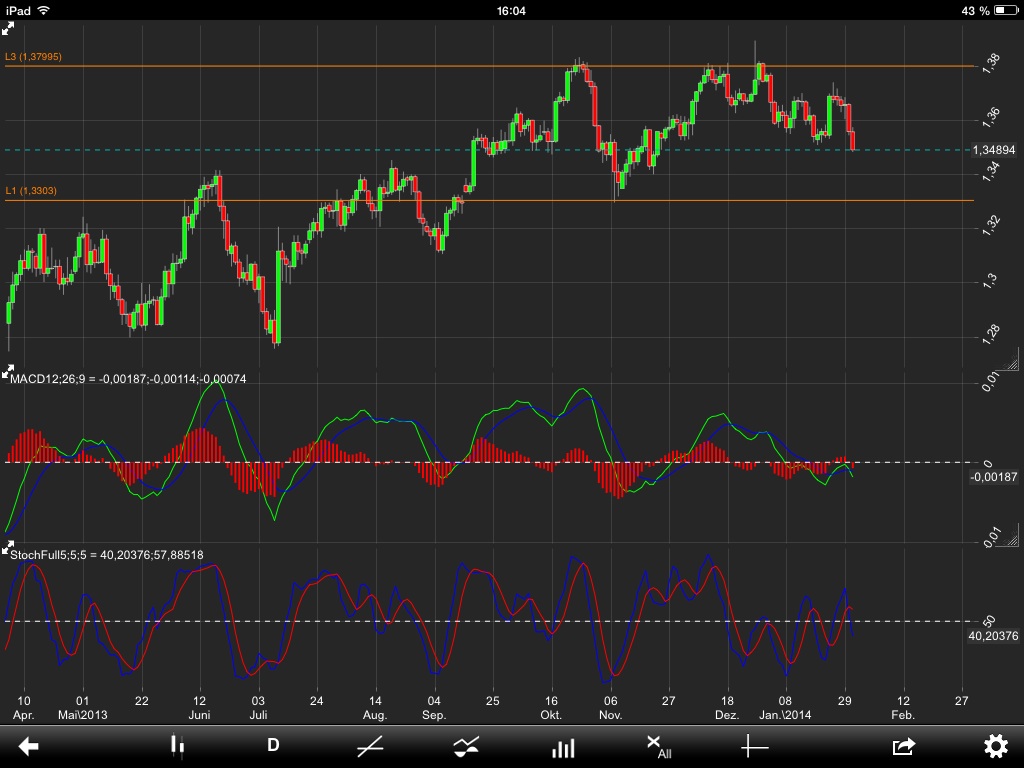Open the chart share/export icon

(x=901, y=747)
